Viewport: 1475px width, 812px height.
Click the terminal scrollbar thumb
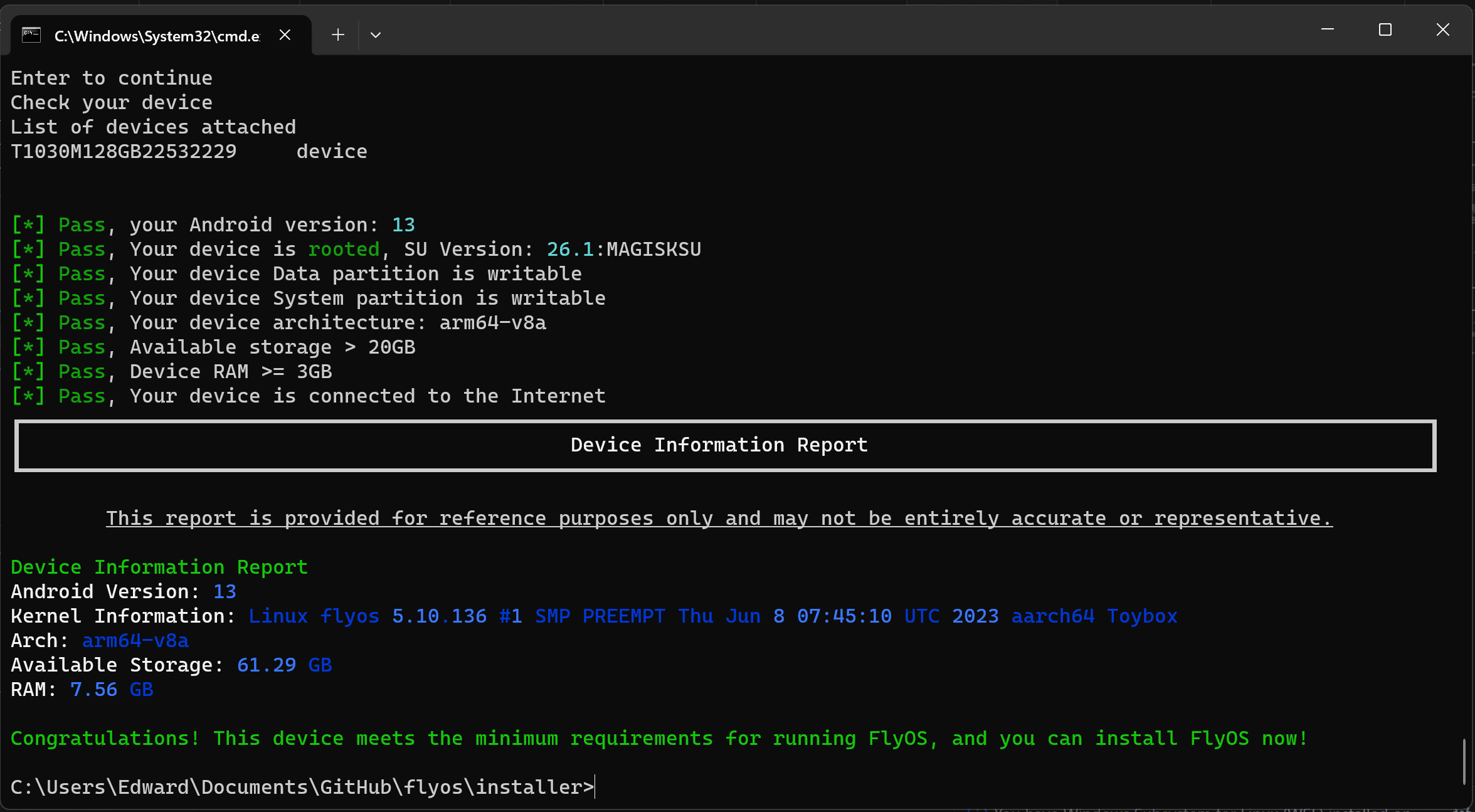1465,761
